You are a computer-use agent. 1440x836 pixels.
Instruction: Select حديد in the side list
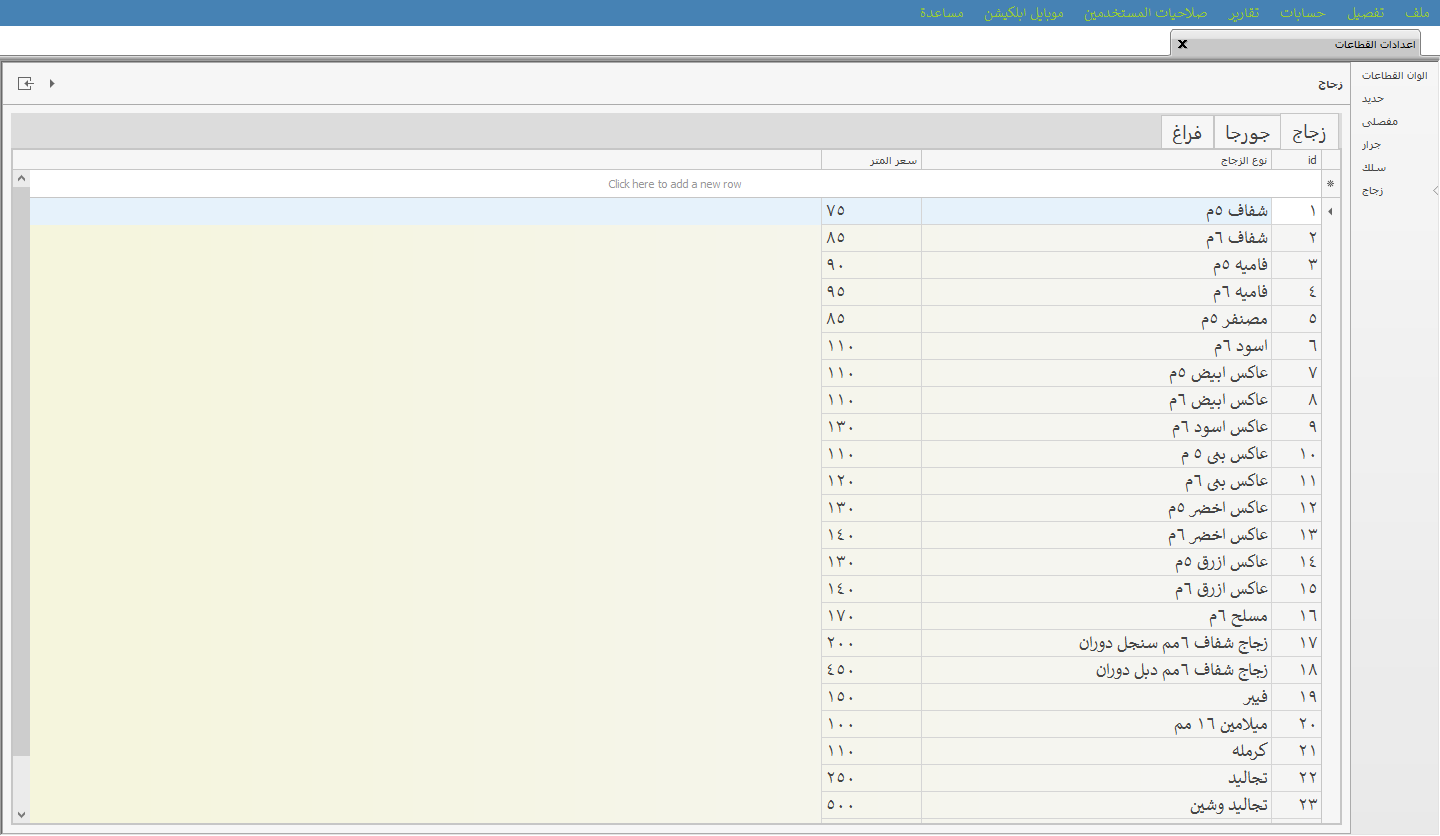1372,98
